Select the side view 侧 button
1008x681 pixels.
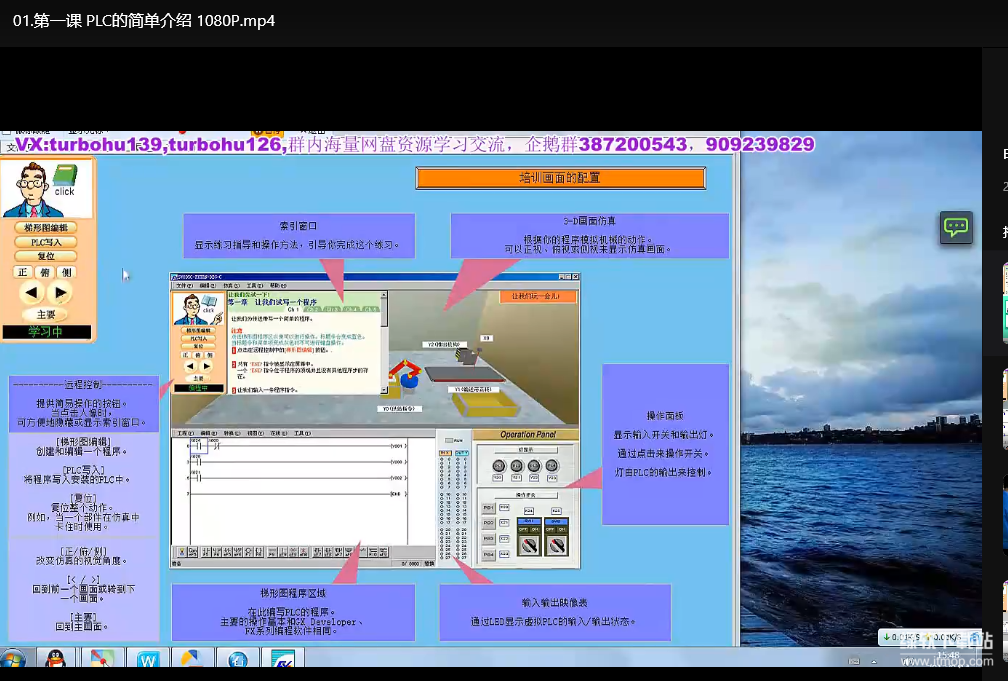tap(68, 271)
